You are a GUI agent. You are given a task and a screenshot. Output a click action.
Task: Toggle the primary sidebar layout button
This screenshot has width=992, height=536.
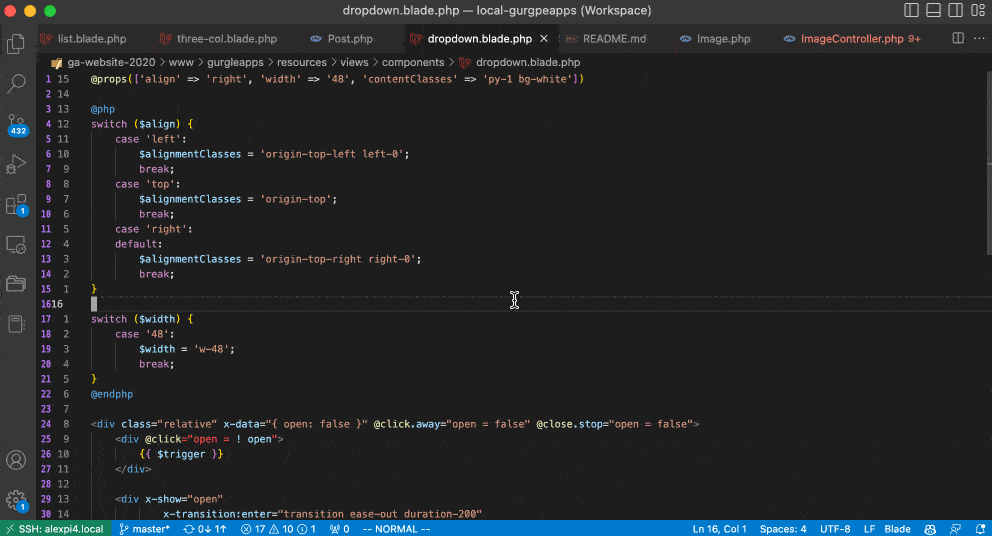click(x=911, y=11)
